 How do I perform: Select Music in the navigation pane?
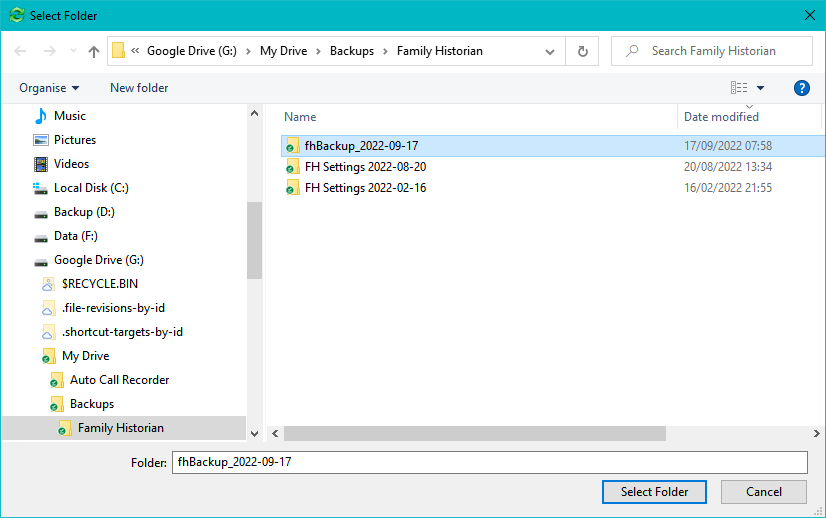coord(70,116)
